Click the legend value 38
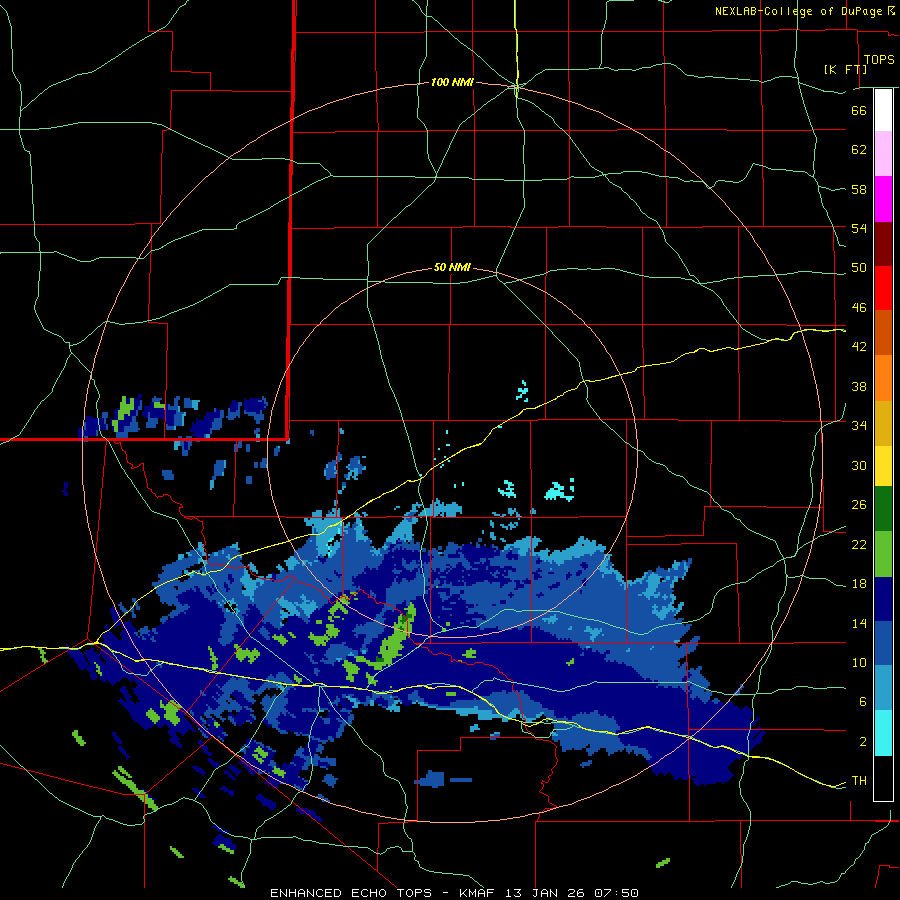Image resolution: width=900 pixels, height=900 pixels. click(859, 386)
